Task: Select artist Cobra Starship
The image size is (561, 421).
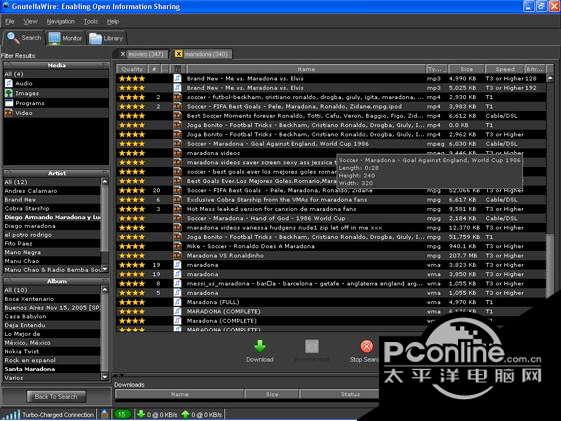Action: [52, 209]
